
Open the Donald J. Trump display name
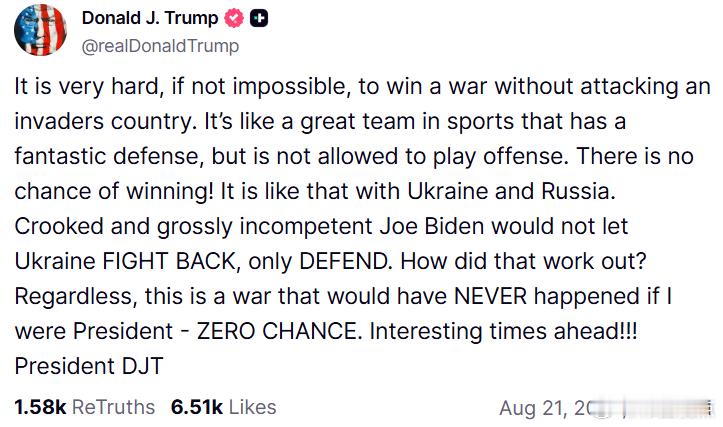coord(150,18)
